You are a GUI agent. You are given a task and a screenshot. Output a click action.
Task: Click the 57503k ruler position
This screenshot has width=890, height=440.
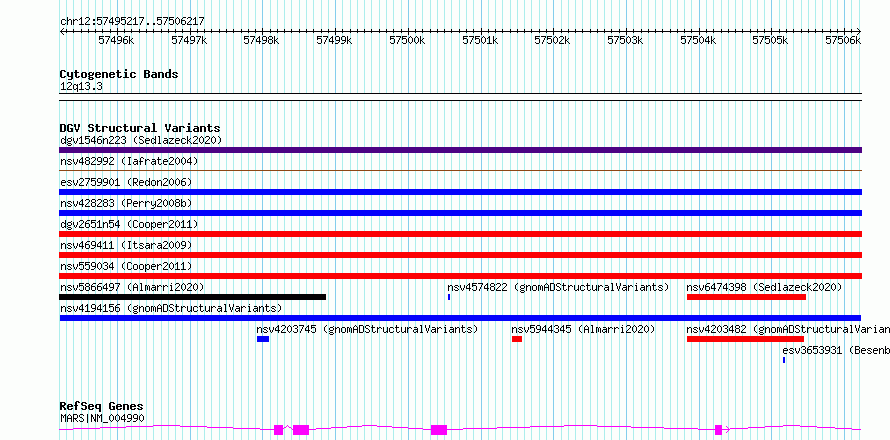tap(625, 40)
